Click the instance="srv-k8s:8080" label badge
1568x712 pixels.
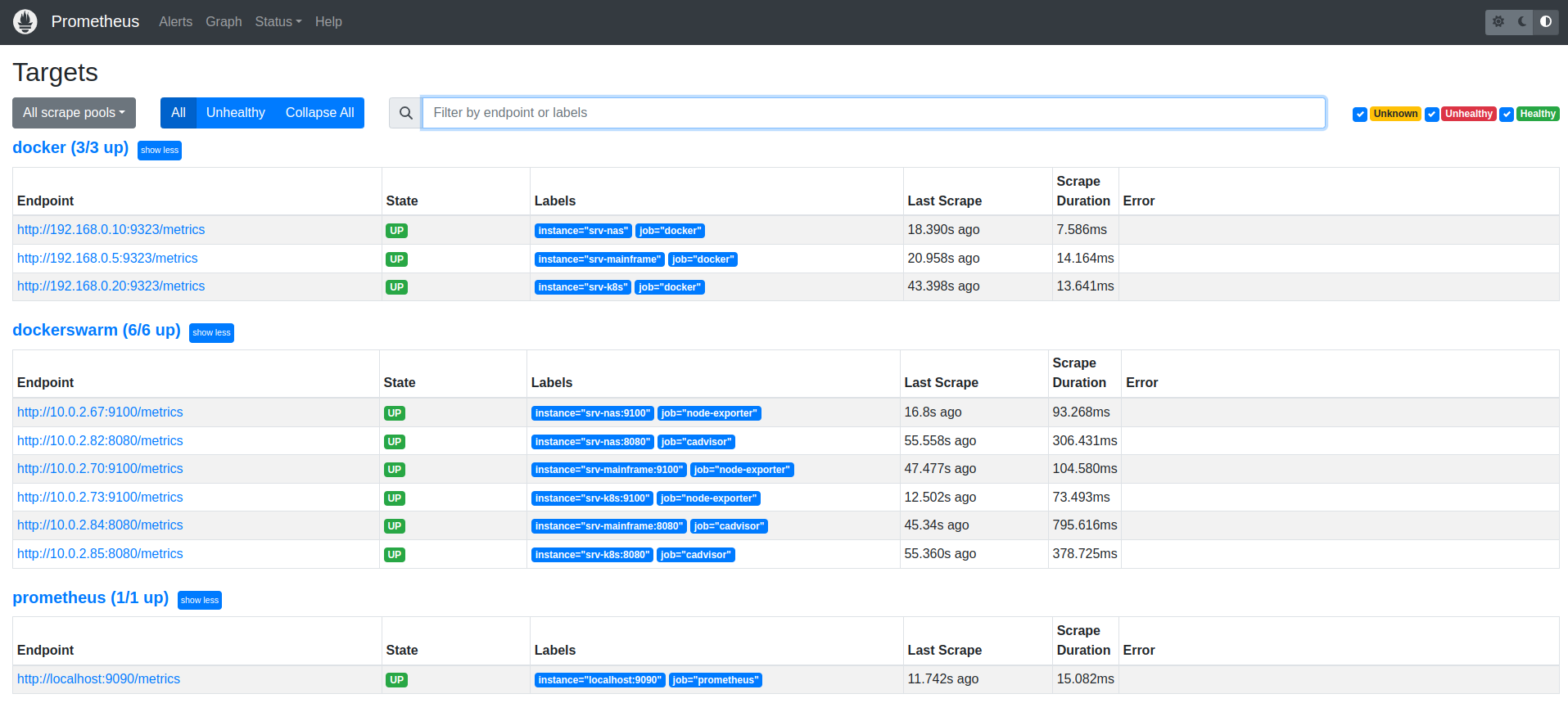point(592,555)
